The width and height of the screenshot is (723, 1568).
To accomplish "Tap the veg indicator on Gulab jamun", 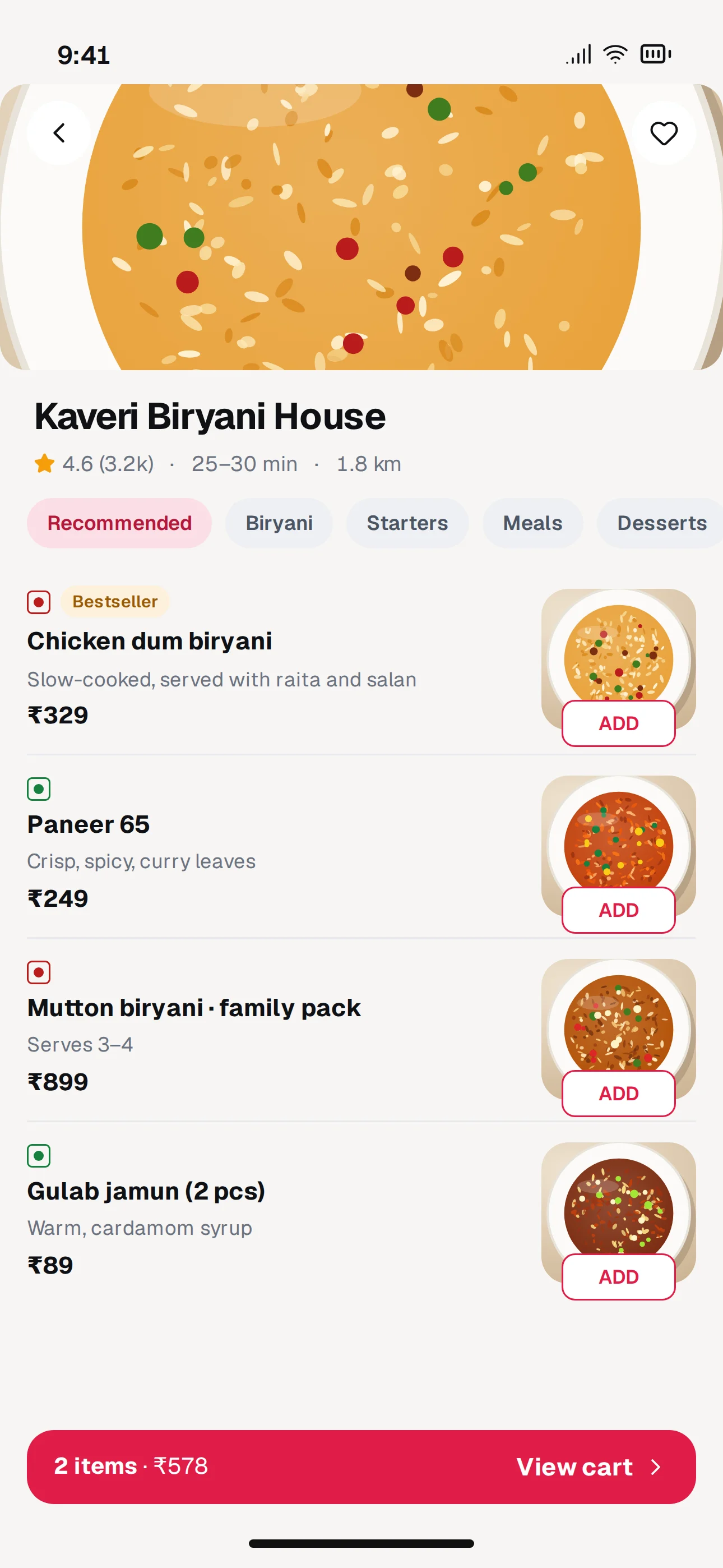I will point(38,1155).
